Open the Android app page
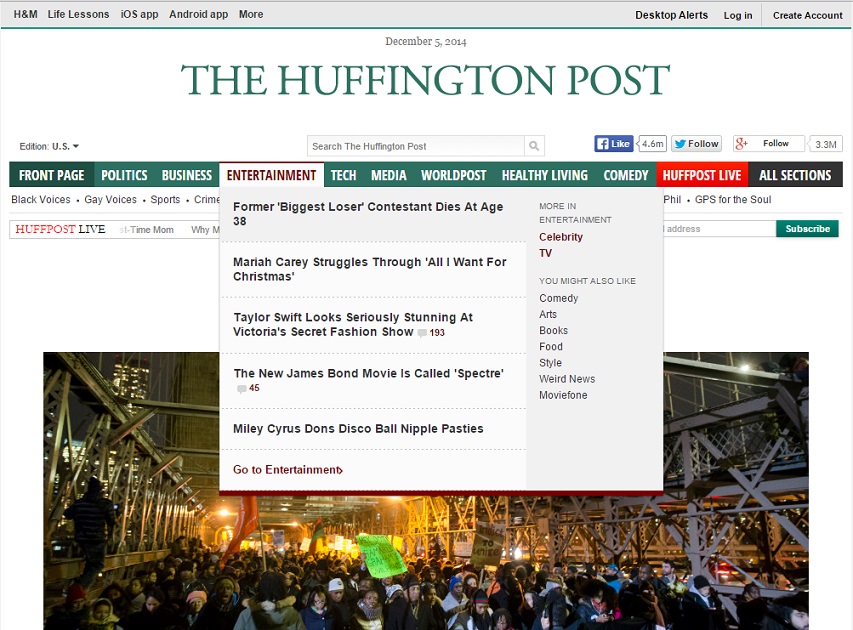This screenshot has width=853, height=630. pyautogui.click(x=198, y=14)
